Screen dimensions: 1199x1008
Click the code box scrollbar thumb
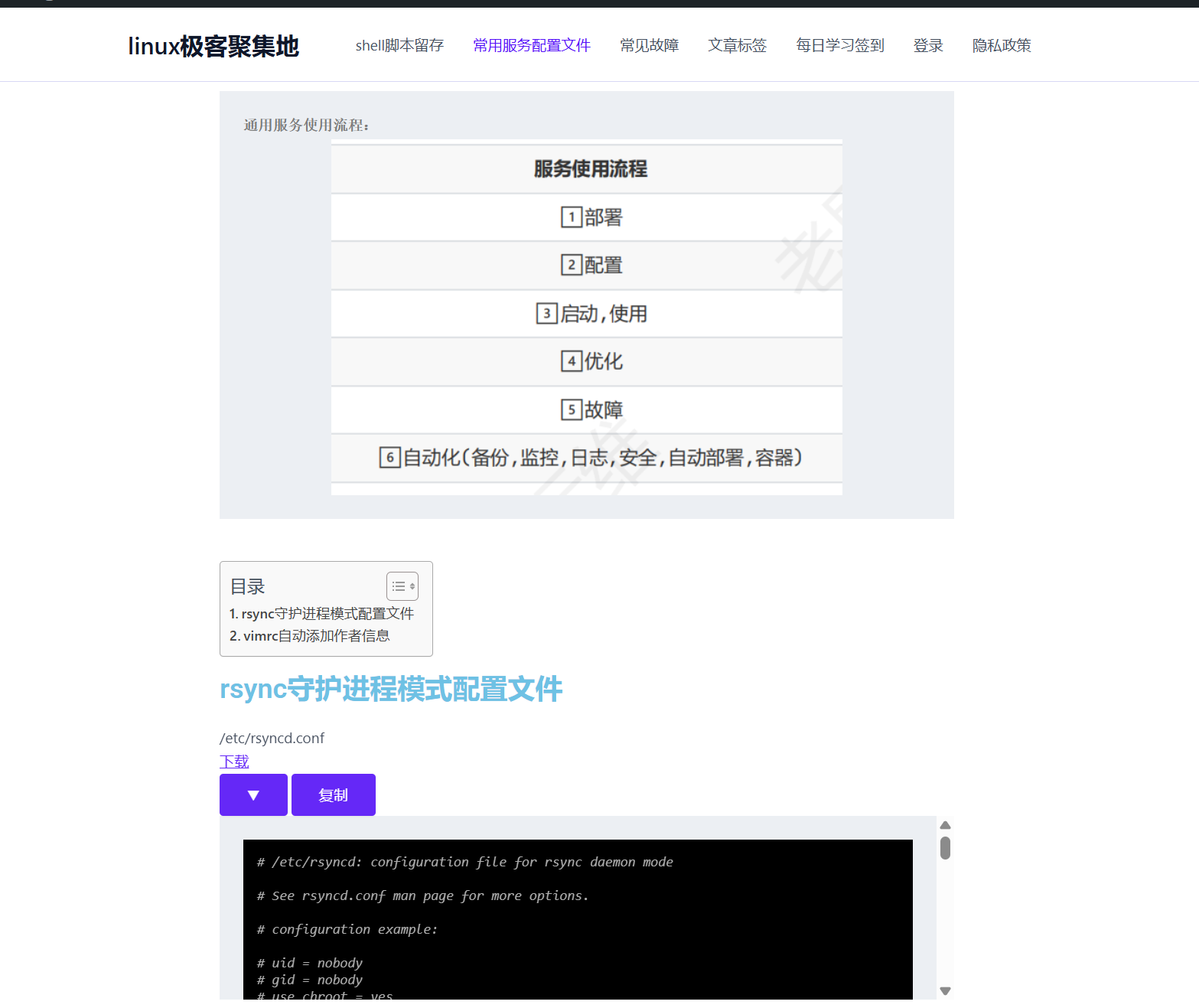pyautogui.click(x=945, y=848)
